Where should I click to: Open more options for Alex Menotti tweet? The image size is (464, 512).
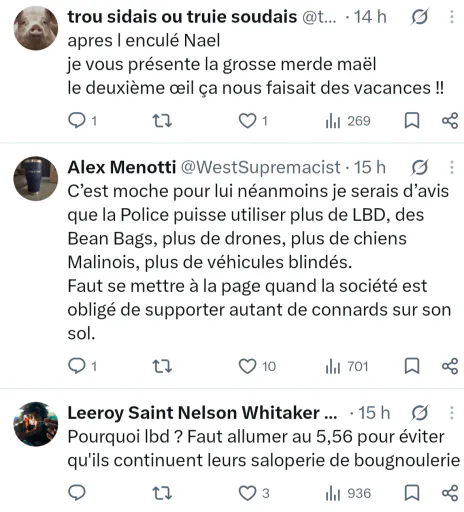click(452, 167)
